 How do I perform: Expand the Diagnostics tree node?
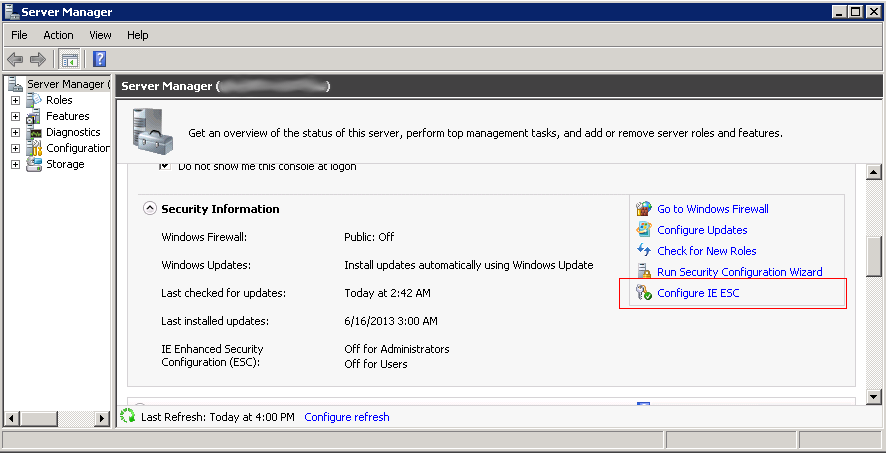15,133
